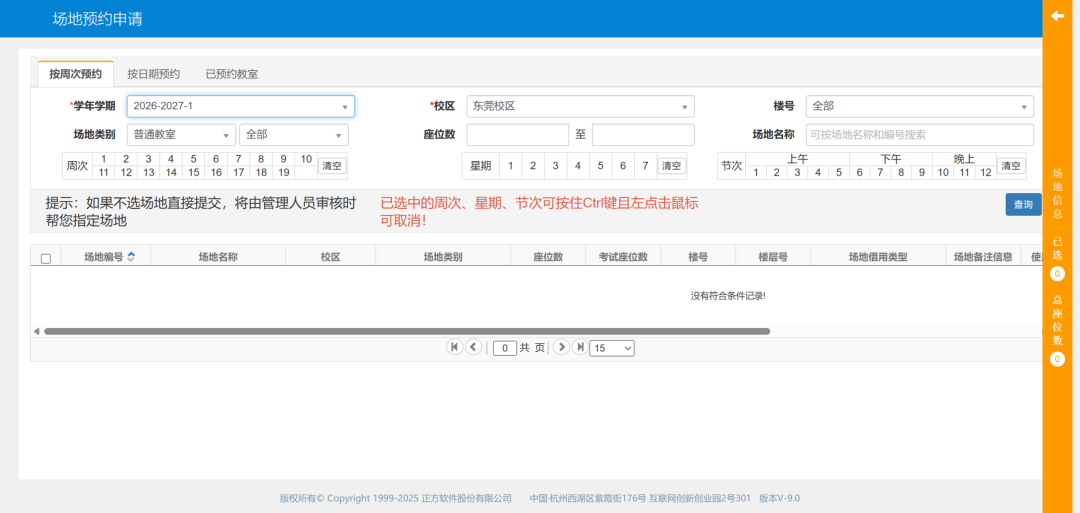The image size is (1080, 513).
Task: Click the horizontal scrollbar thumb below the table
Action: (407, 331)
